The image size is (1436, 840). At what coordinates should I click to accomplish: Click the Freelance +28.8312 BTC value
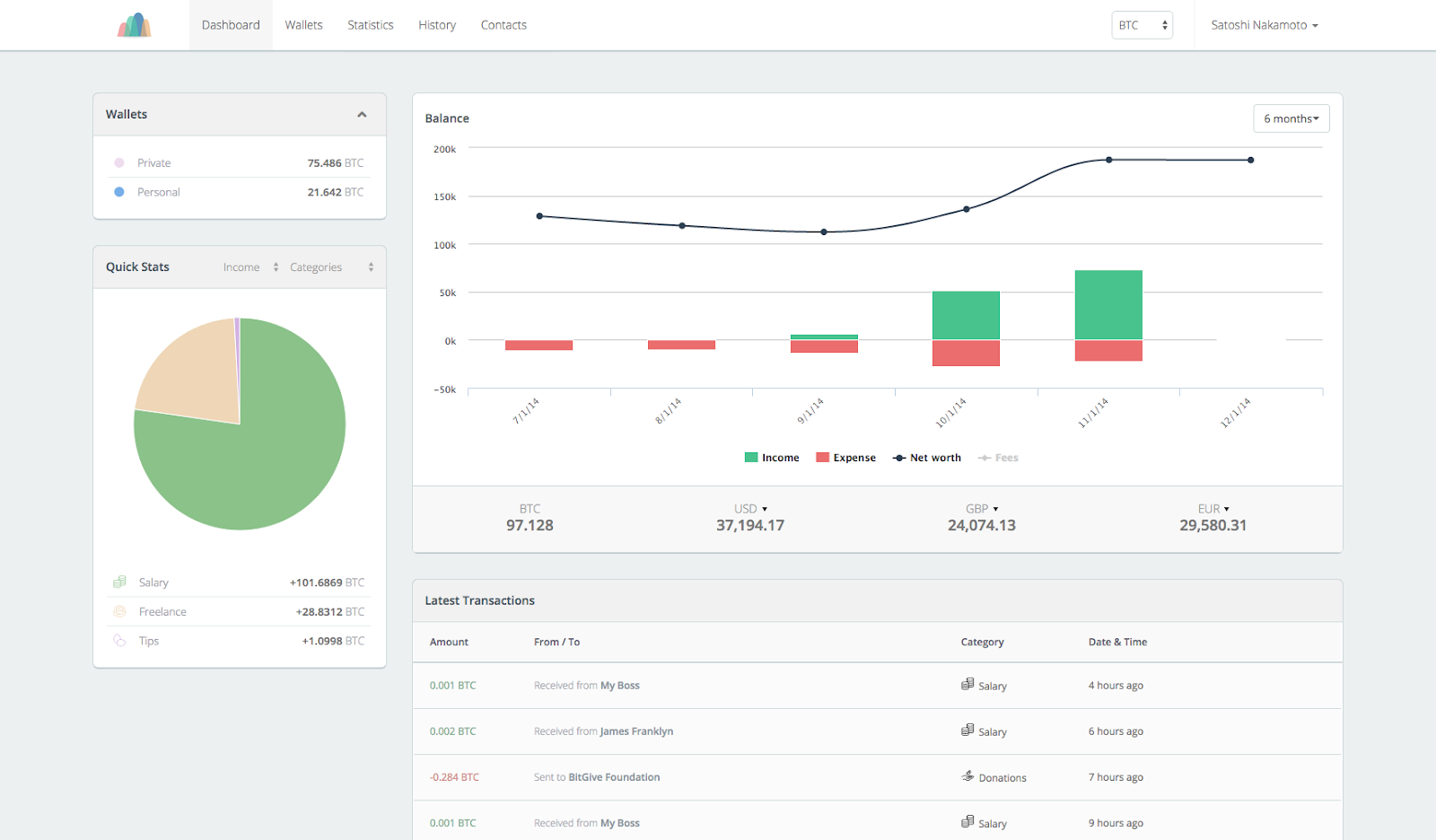click(330, 612)
